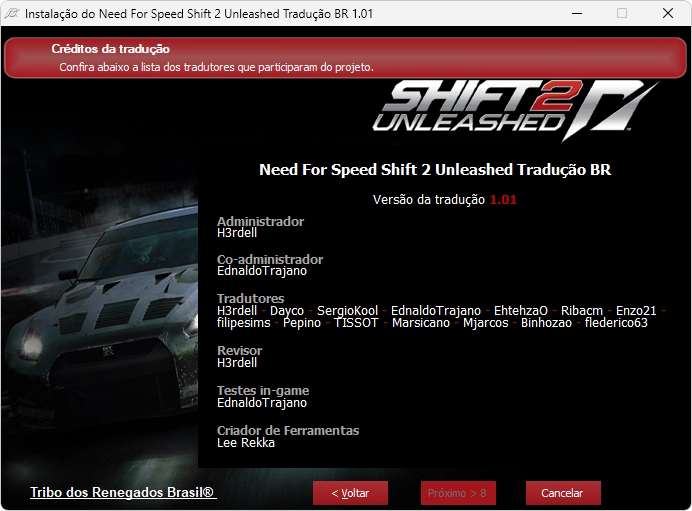Minimize the installer window
Image resolution: width=692 pixels, height=511 pixels.
pos(577,13)
